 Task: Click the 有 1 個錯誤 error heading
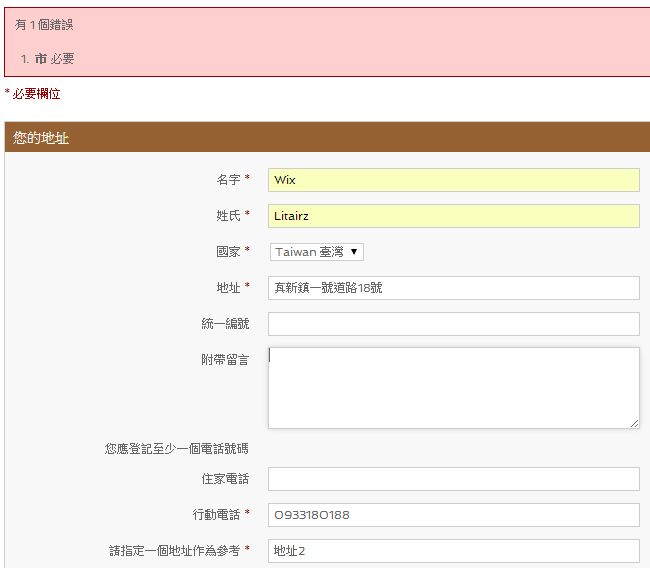point(44,25)
